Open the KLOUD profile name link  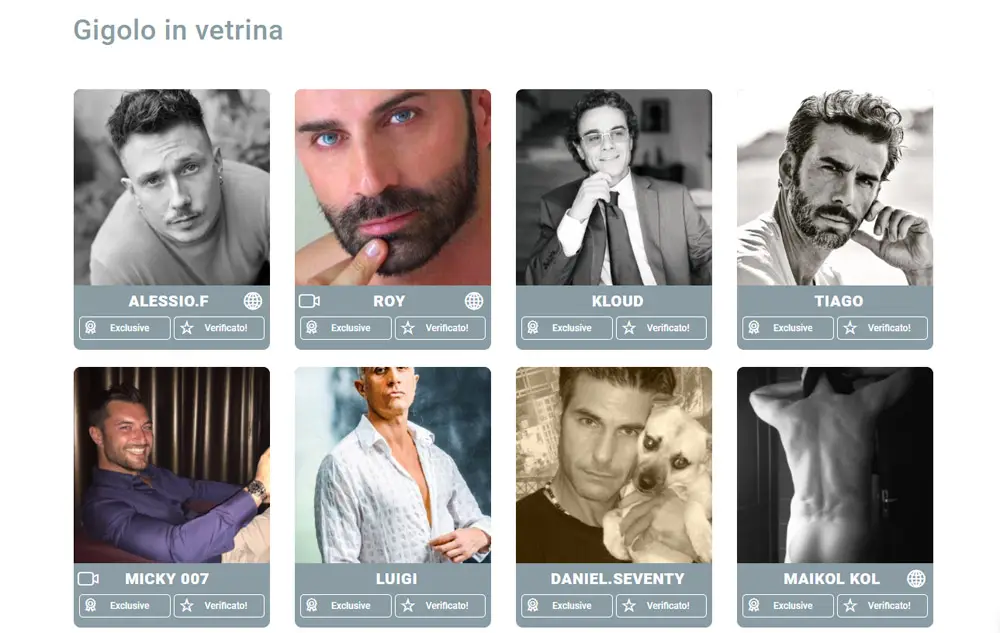click(x=617, y=301)
